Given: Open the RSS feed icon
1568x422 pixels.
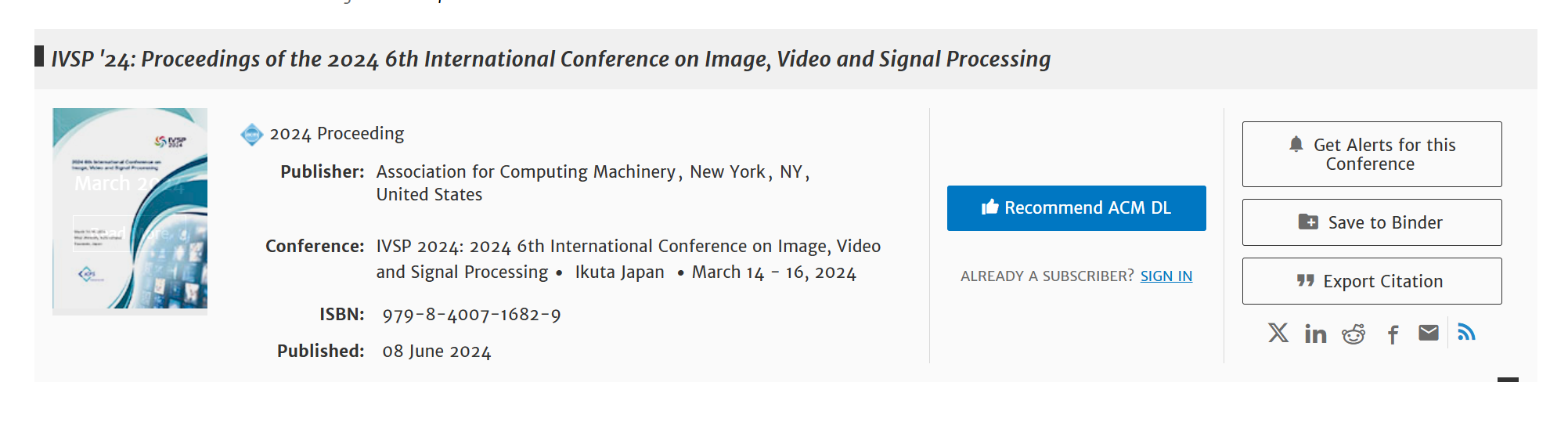Looking at the screenshot, I should [1466, 333].
